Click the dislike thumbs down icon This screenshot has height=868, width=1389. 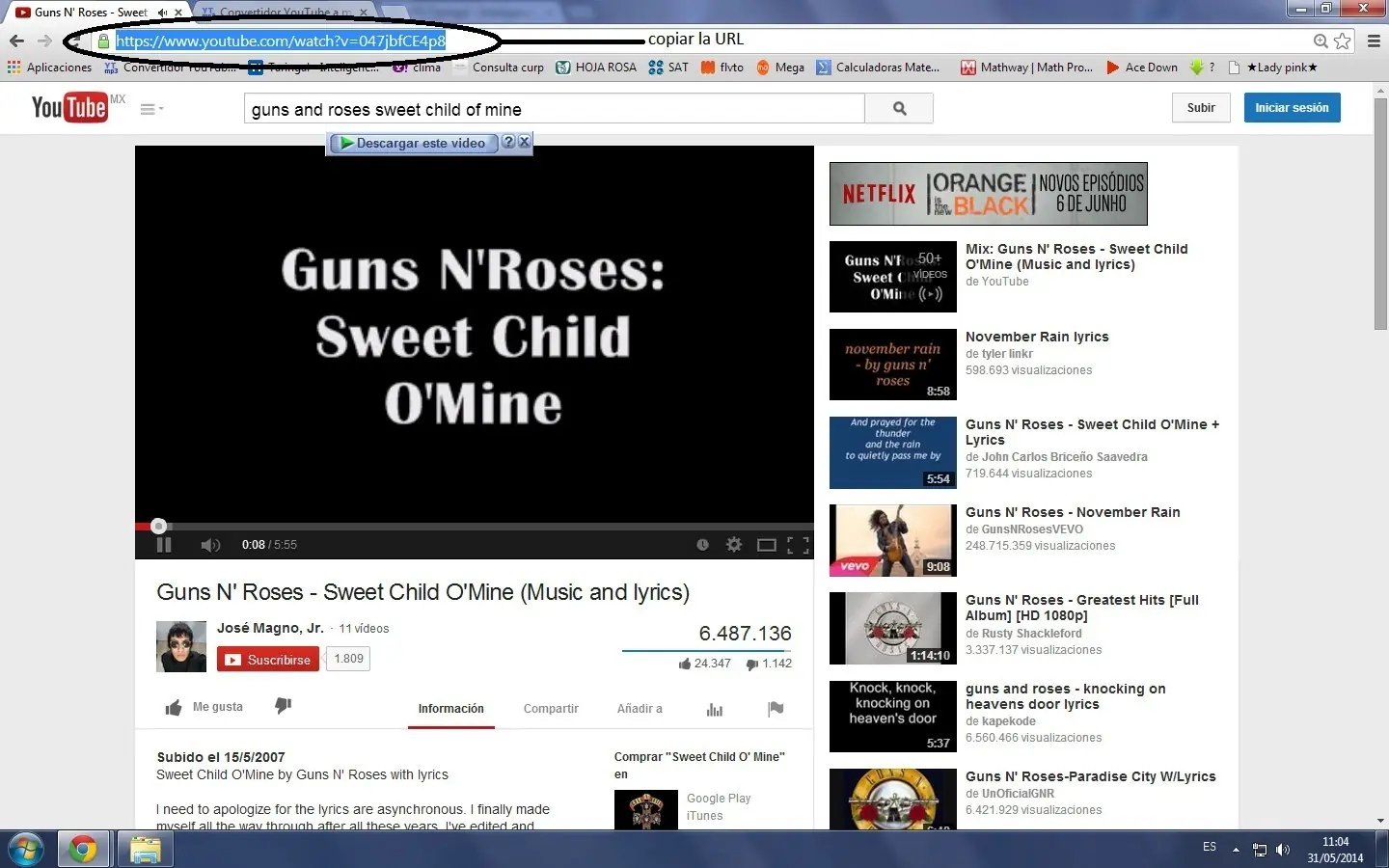[283, 706]
